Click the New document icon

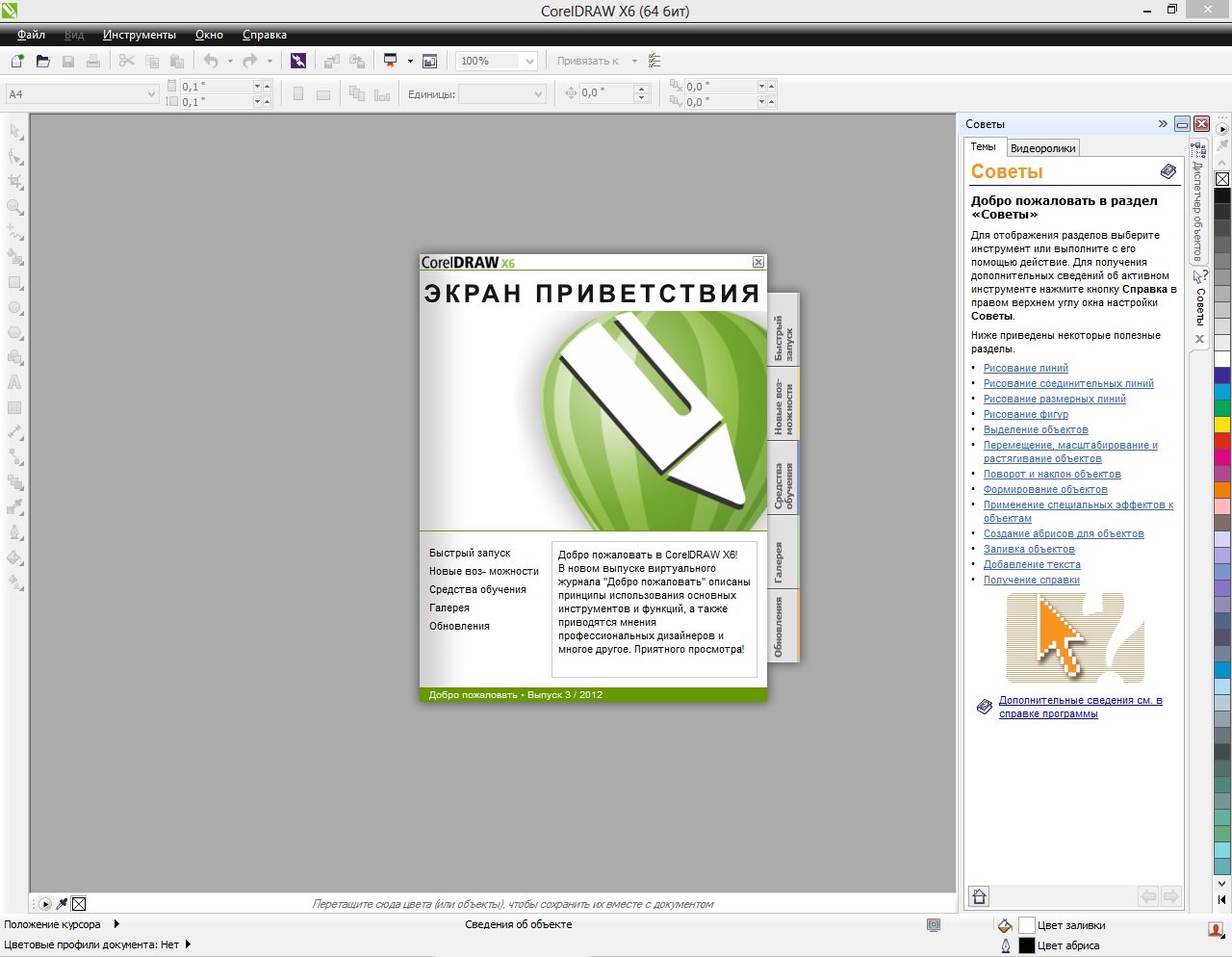coord(16,61)
